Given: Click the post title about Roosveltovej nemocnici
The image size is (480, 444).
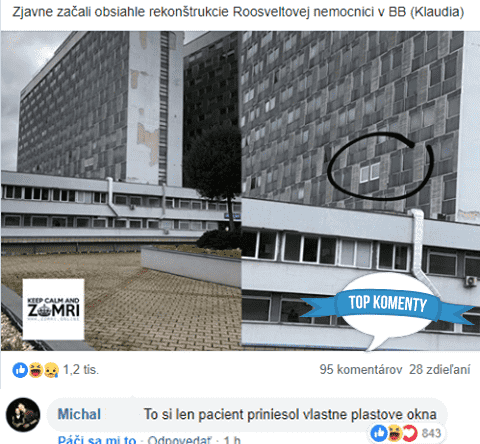Looking at the screenshot, I should 238,12.
